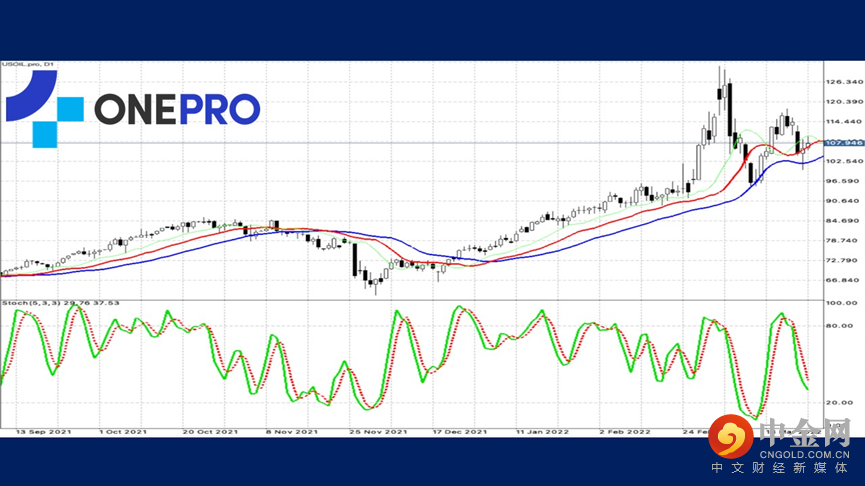Screen dimensions: 865x486
Task: Click the CNGOLD round logo icon
Action: [731, 436]
